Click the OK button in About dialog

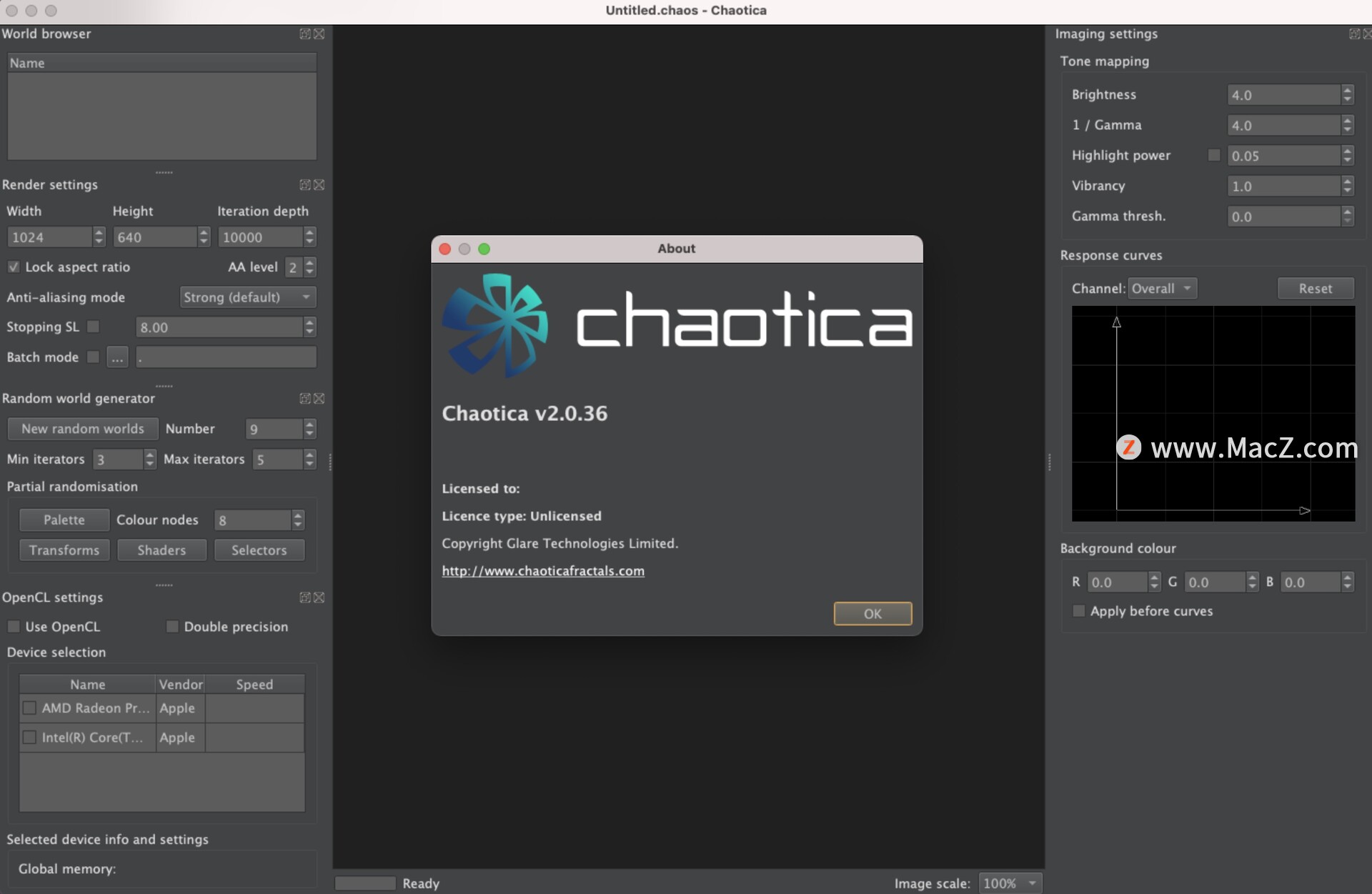(x=872, y=613)
